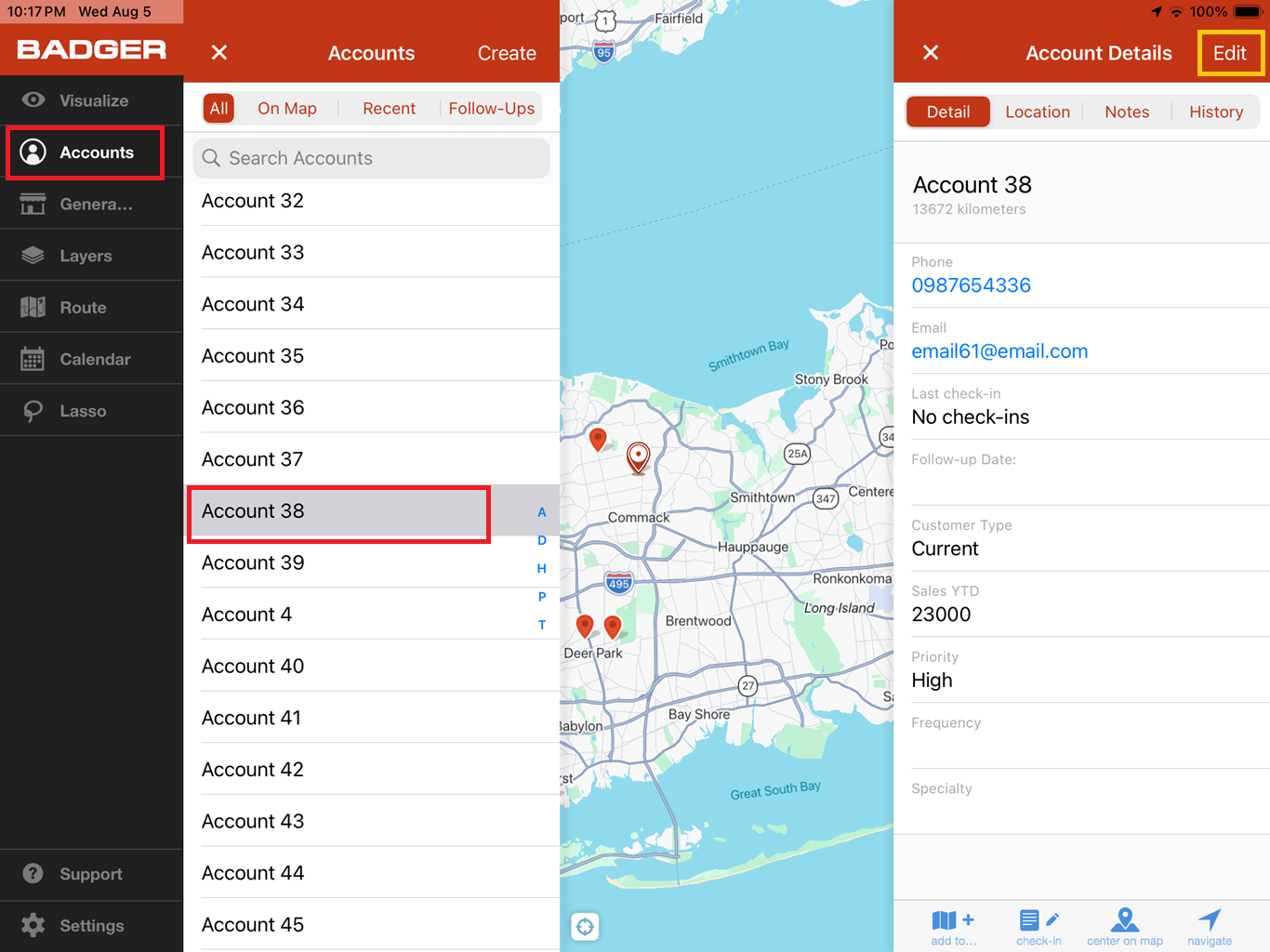Email email61@email.com

[x=999, y=351]
